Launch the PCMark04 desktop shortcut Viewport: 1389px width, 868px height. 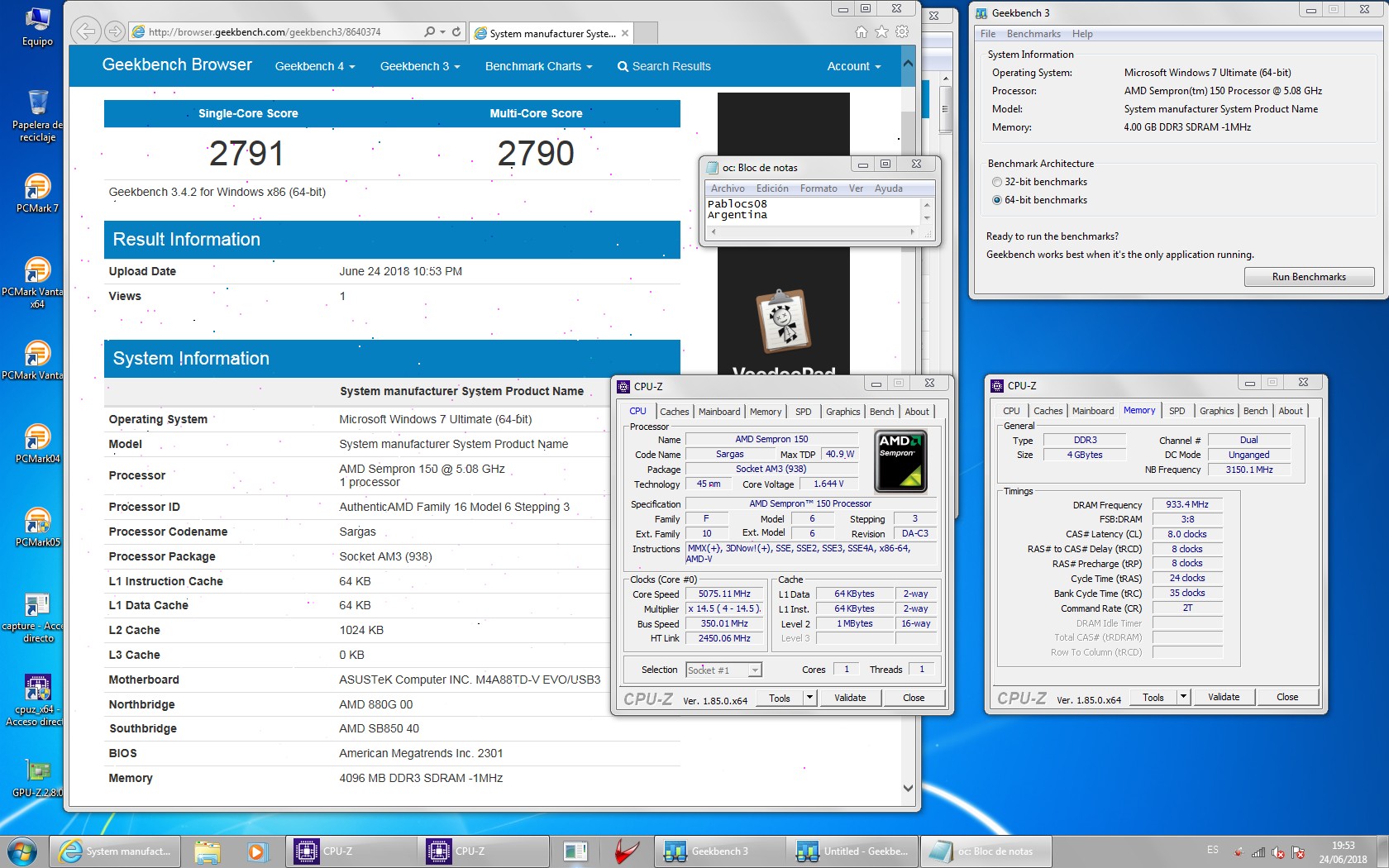point(37,444)
